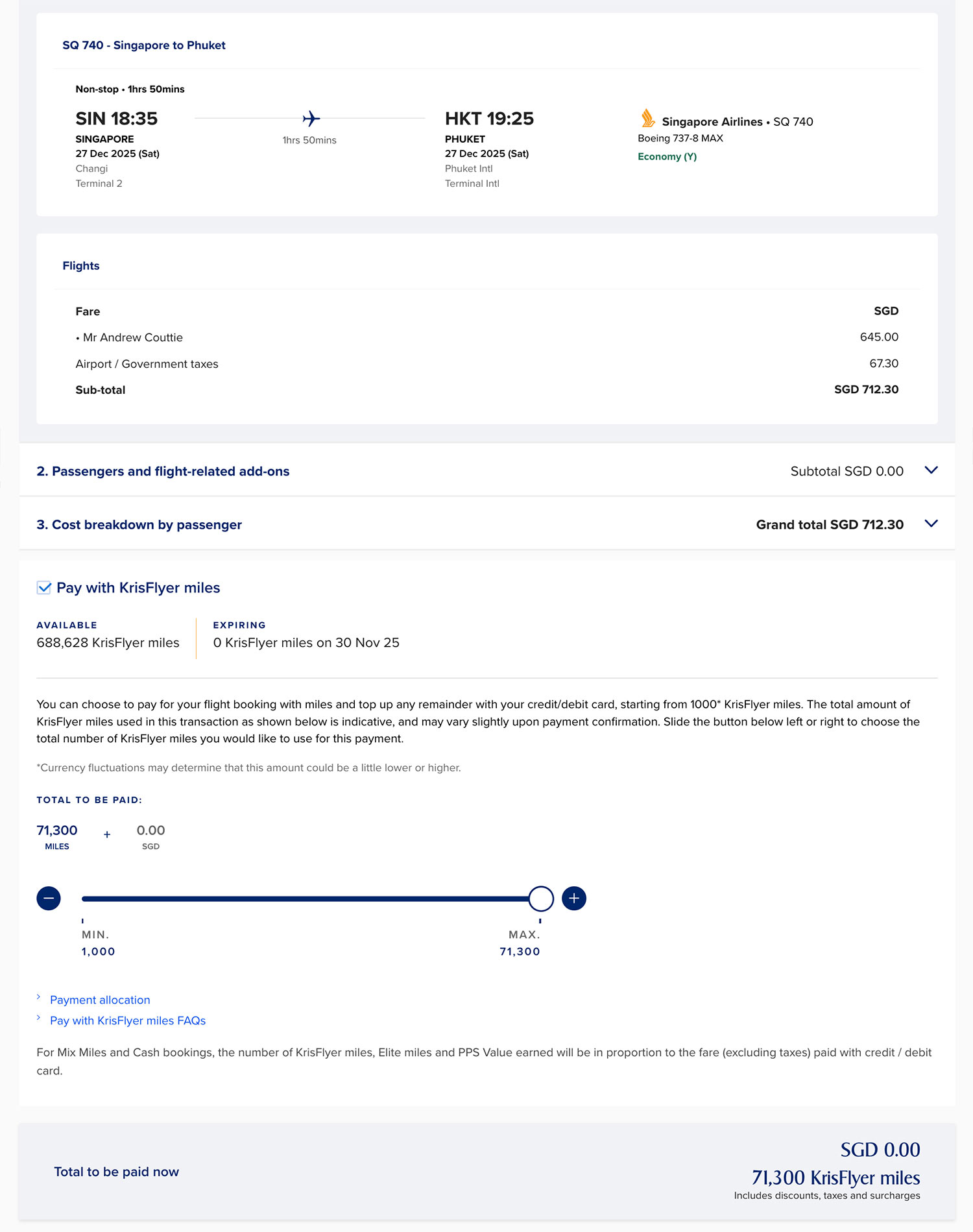Image resolution: width=973 pixels, height=1232 pixels.
Task: Click the arrow beside Payment allocation
Action: tap(39, 997)
